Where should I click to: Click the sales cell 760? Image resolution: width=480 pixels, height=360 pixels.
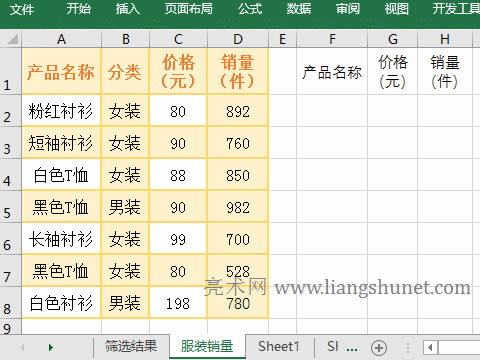click(x=238, y=142)
